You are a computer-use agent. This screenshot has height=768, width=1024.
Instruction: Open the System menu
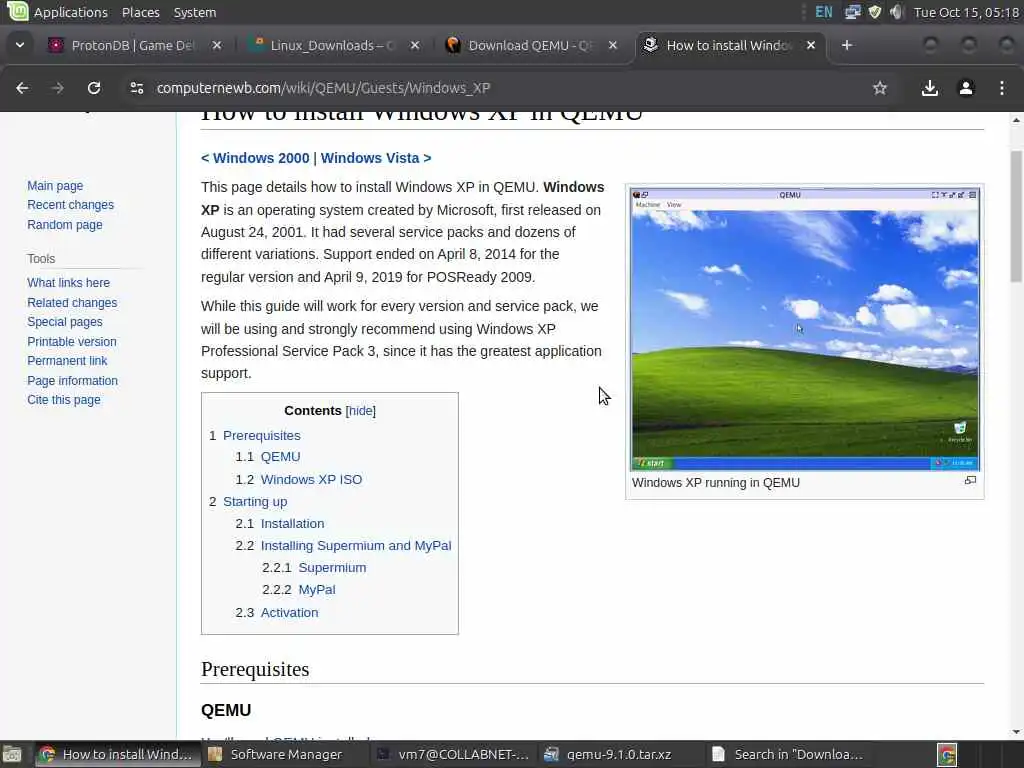click(x=195, y=12)
